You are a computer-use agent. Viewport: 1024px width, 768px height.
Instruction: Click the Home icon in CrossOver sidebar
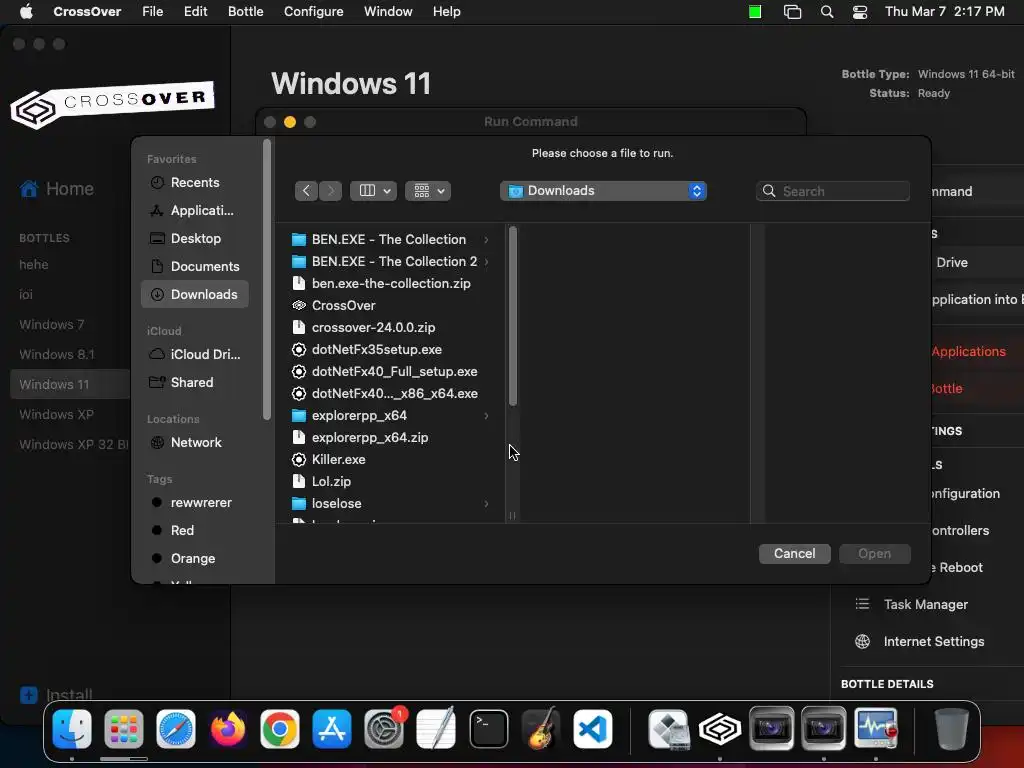(29, 189)
